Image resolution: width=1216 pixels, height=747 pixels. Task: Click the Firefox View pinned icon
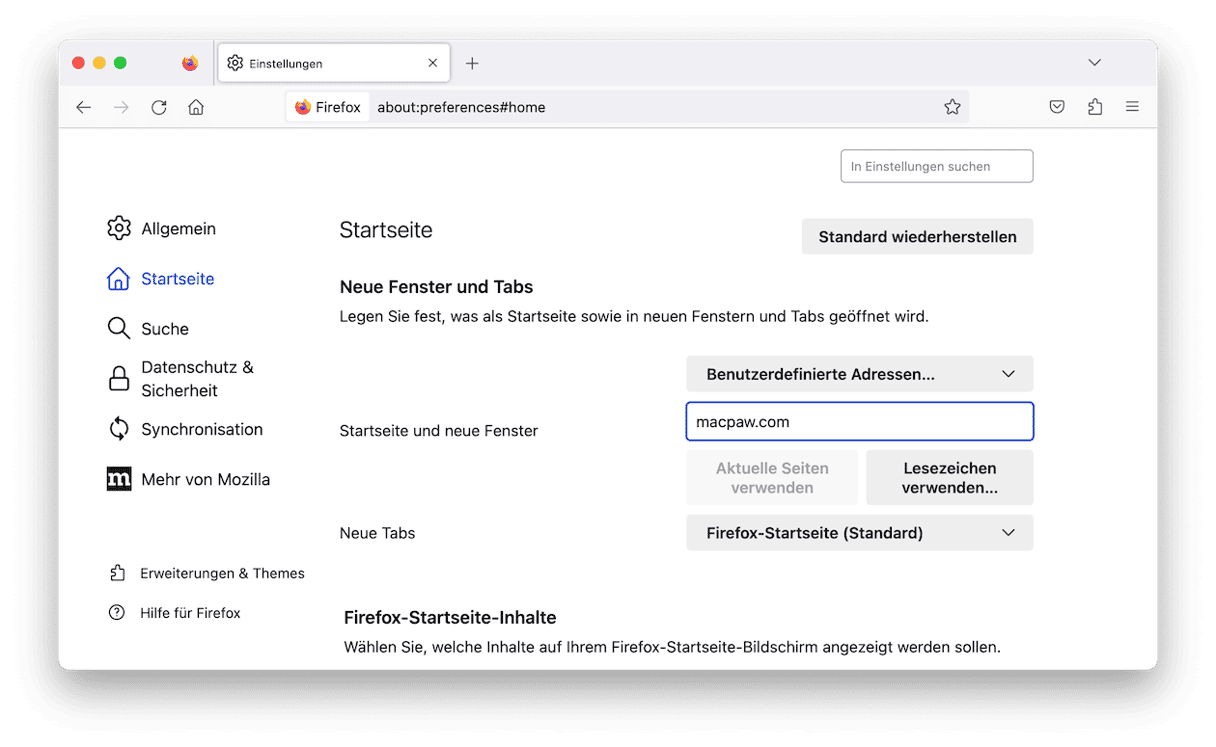[190, 63]
